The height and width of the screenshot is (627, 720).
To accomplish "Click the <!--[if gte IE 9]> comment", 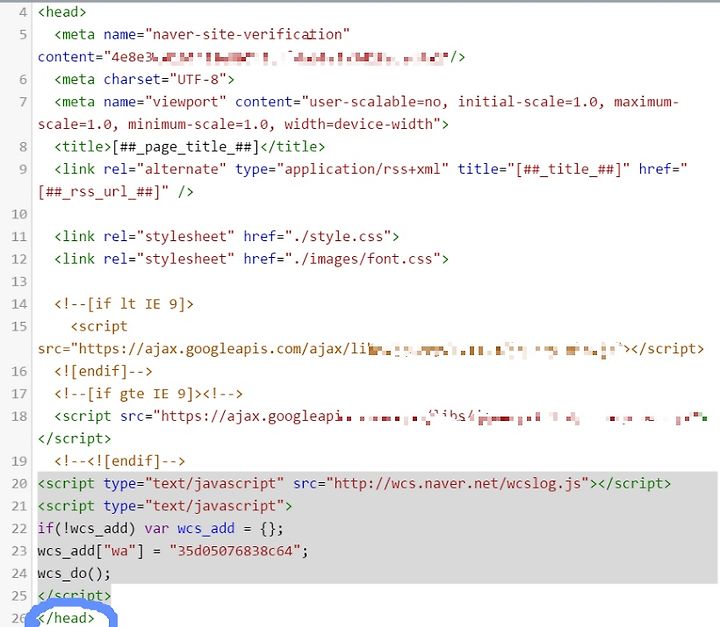I will (128, 394).
